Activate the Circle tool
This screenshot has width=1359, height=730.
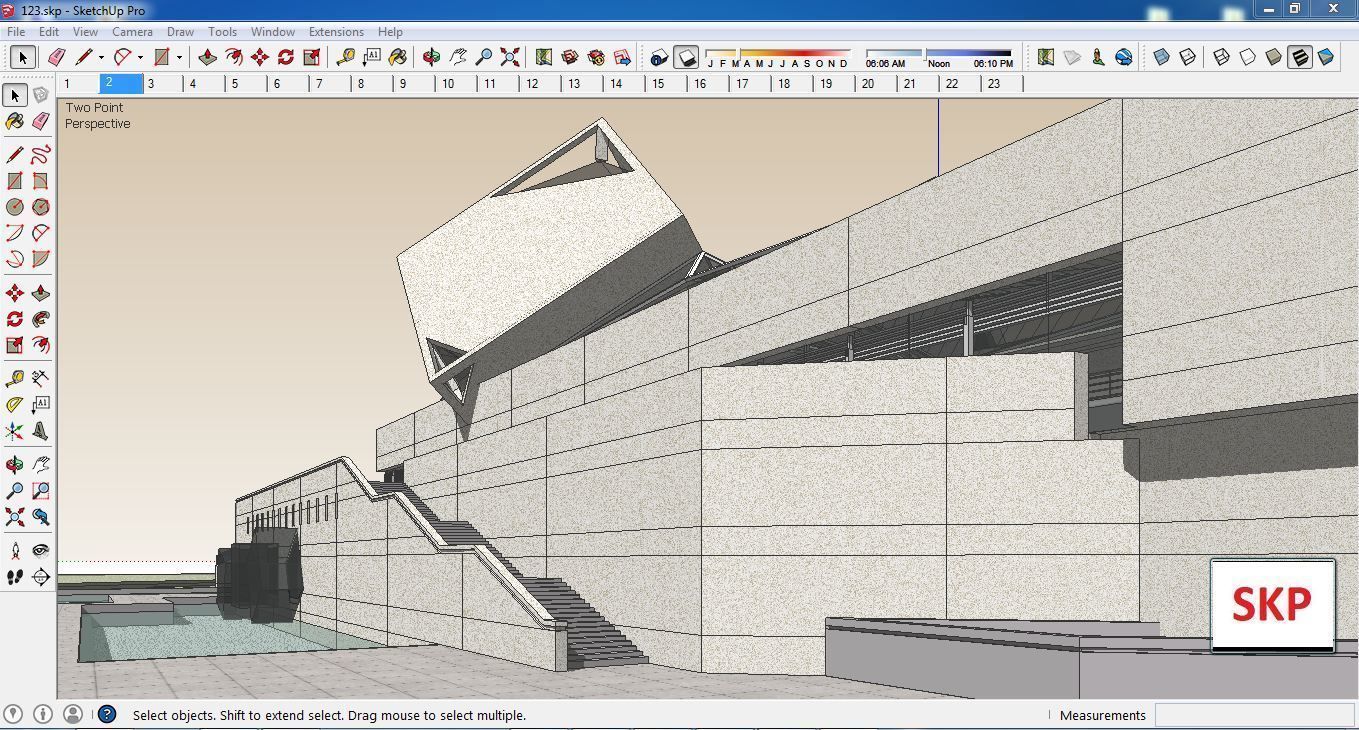coord(14,207)
